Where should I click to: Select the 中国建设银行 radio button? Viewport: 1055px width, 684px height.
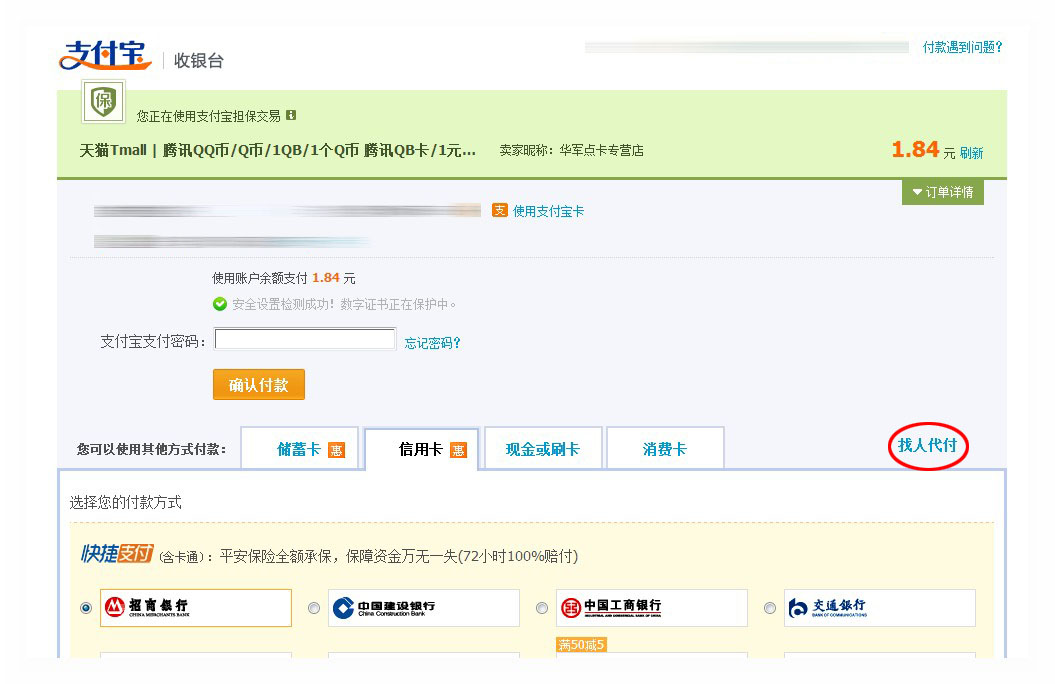[314, 608]
